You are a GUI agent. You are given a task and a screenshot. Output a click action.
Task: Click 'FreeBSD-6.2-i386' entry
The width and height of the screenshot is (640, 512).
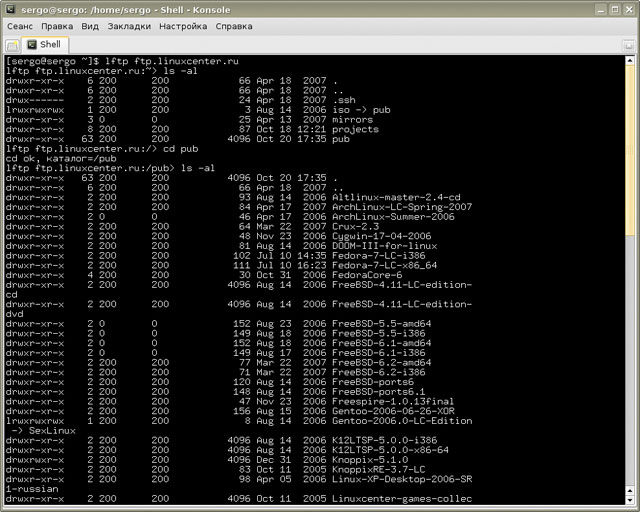pyautogui.click(x=379, y=372)
